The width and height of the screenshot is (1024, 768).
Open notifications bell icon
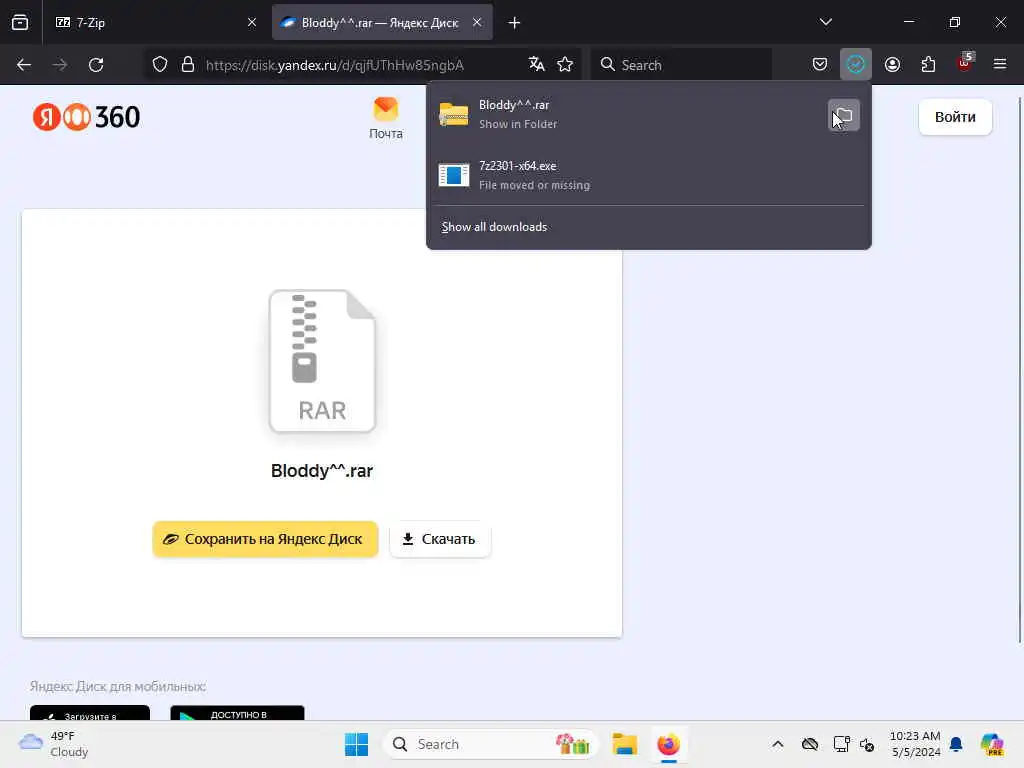tap(956, 744)
